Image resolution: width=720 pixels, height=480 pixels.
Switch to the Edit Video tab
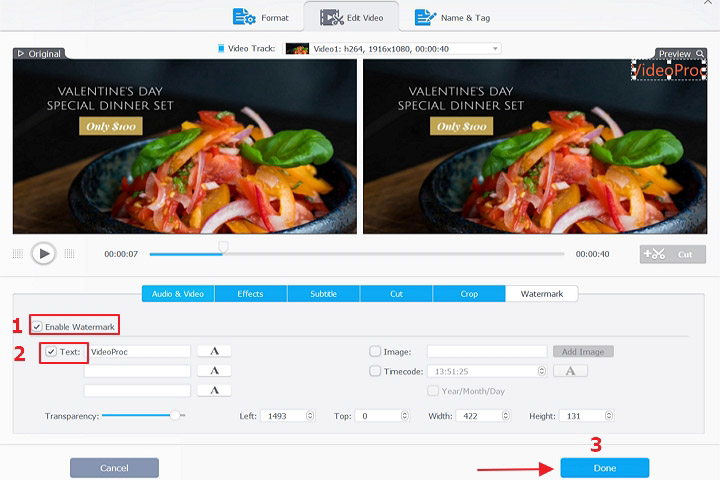tap(351, 17)
